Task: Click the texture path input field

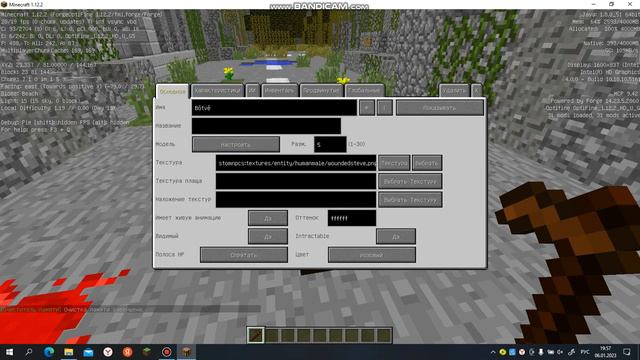Action: pos(296,163)
